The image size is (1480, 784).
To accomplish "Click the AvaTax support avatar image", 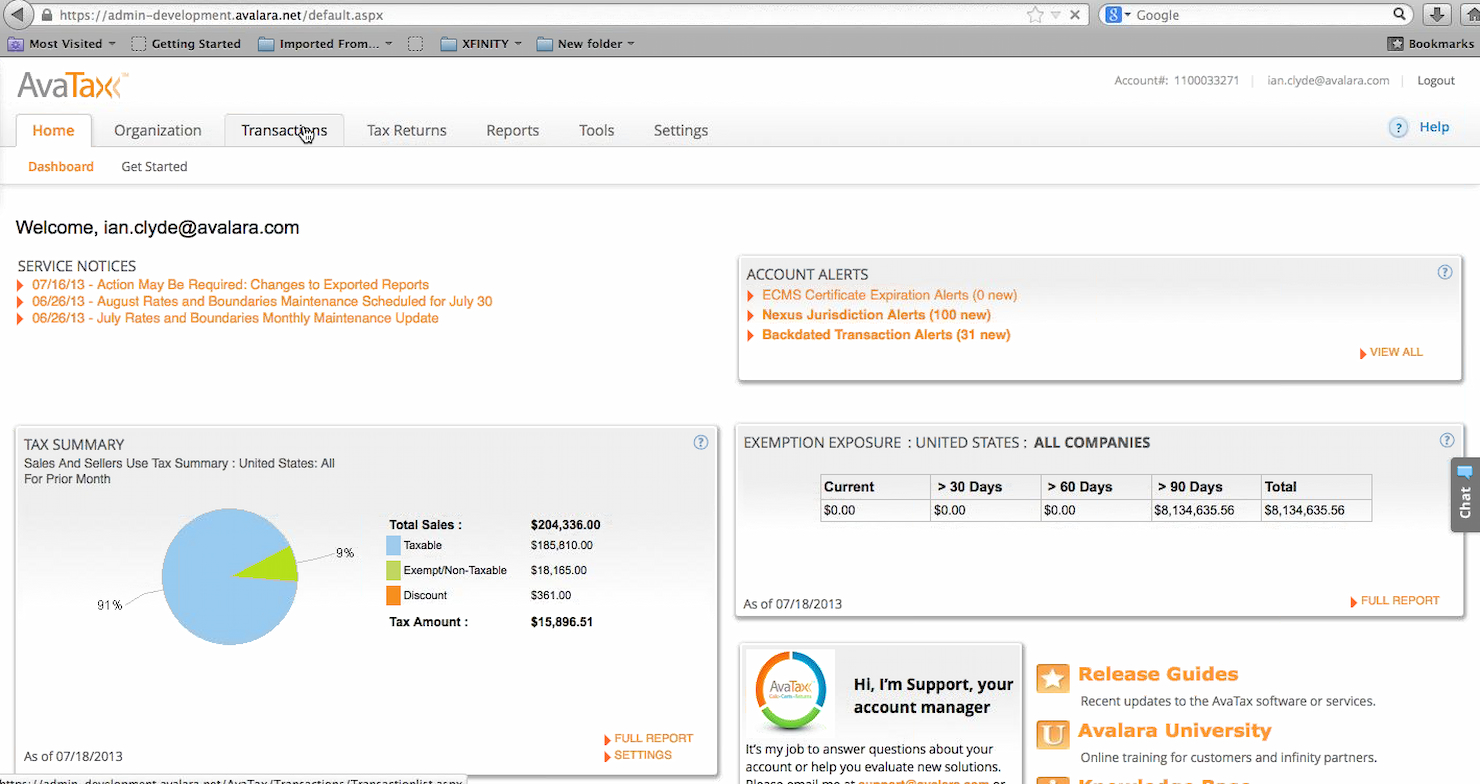I will coord(791,693).
